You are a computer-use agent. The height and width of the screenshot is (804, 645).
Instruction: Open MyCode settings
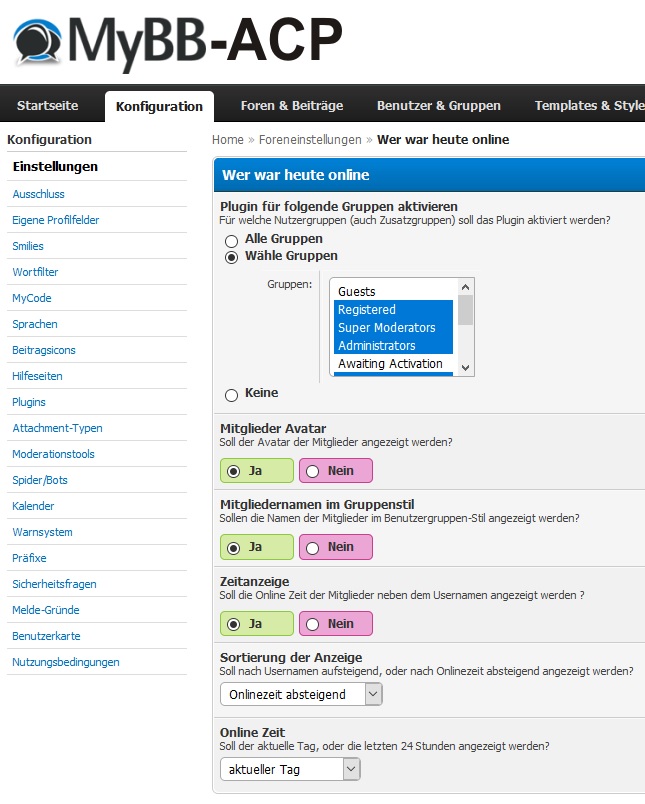32,298
